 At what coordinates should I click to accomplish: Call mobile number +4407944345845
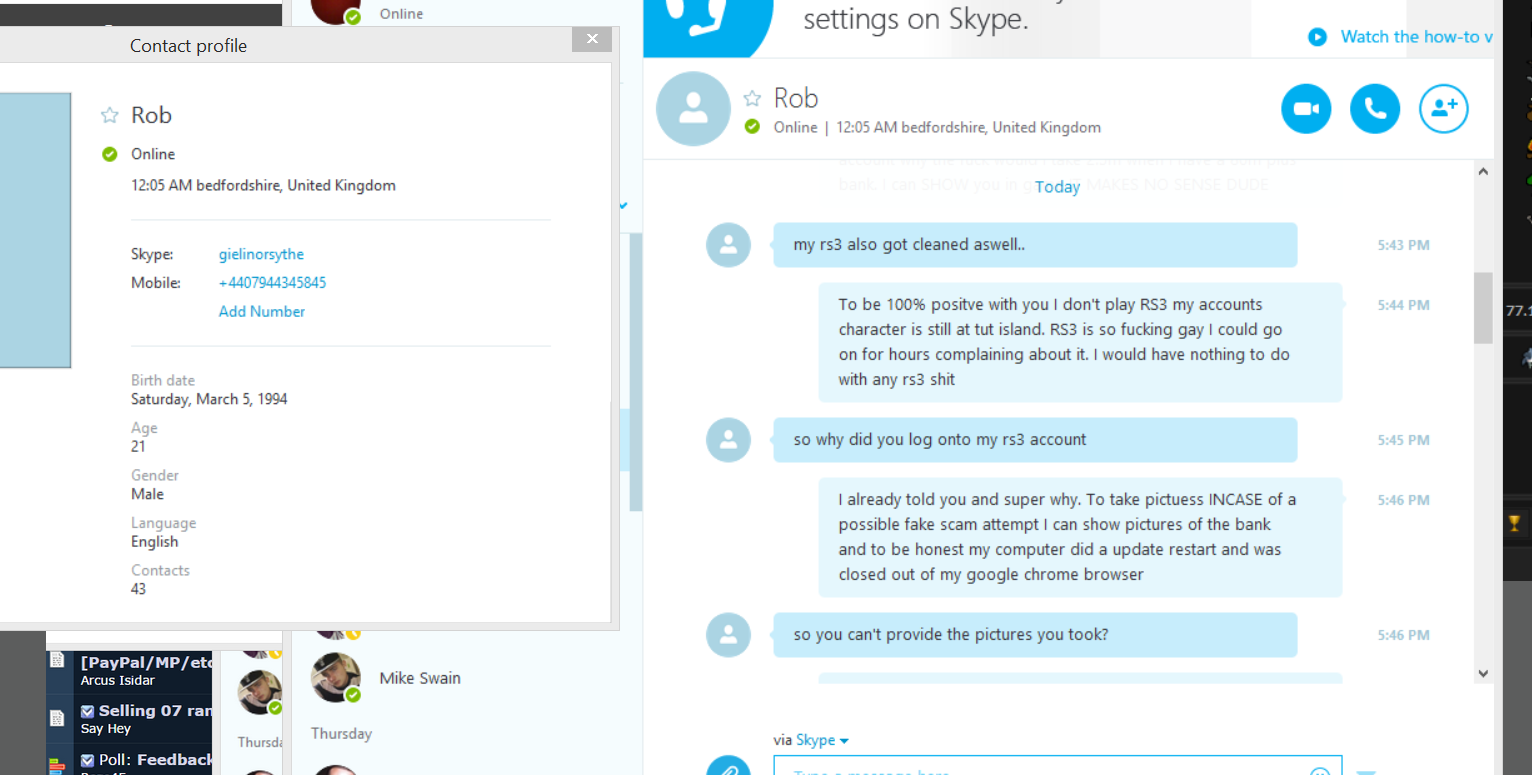coord(272,283)
